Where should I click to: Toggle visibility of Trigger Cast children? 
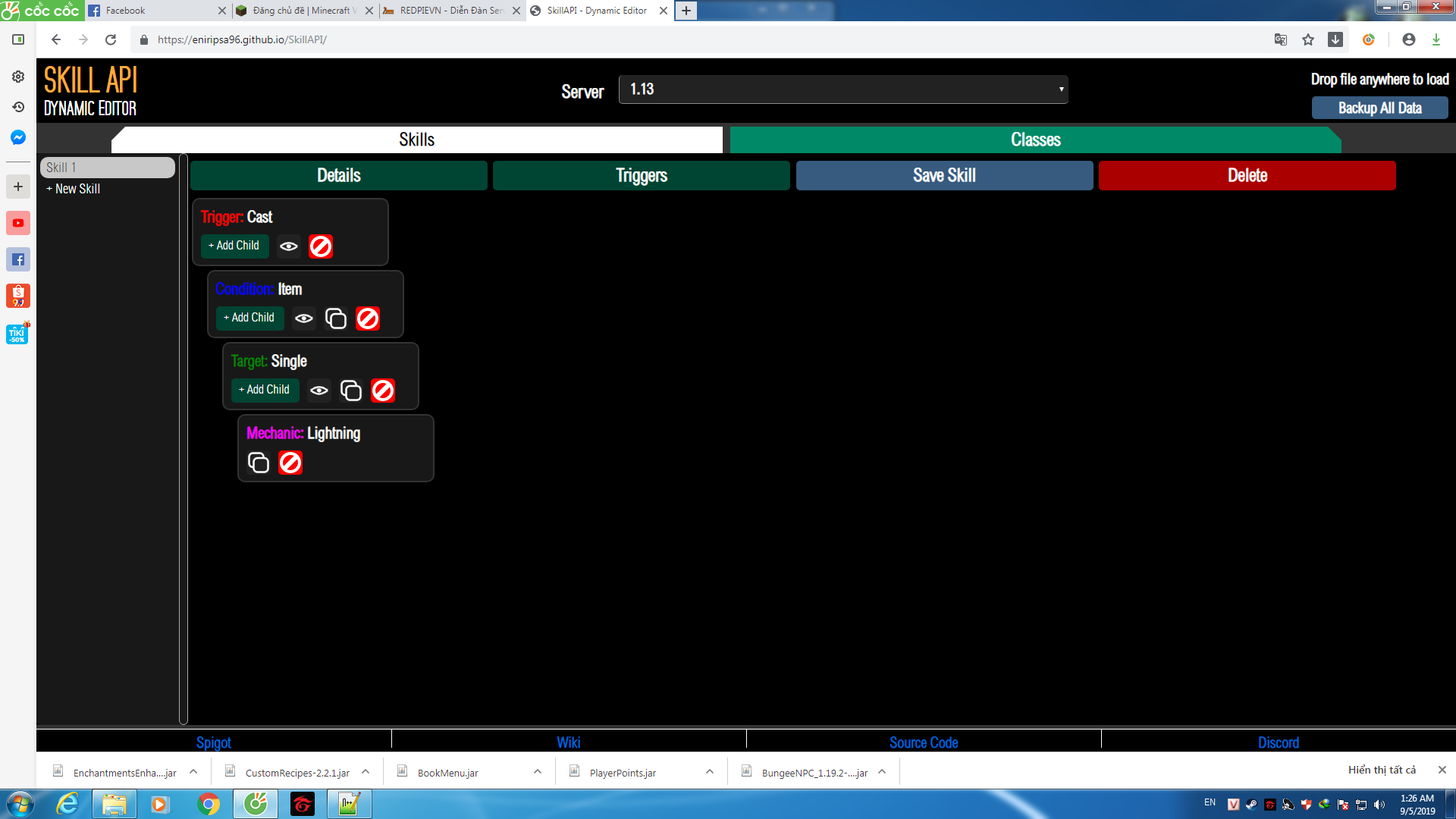coord(289,246)
